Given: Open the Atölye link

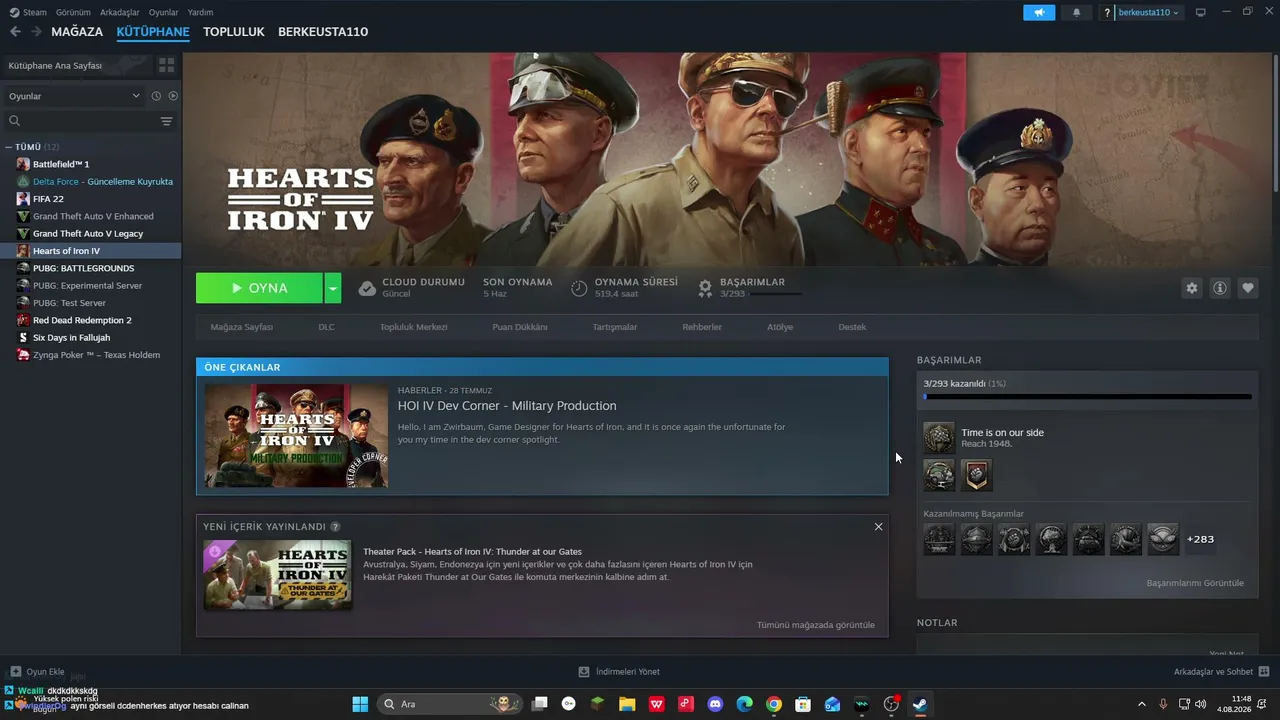Looking at the screenshot, I should click(x=780, y=327).
